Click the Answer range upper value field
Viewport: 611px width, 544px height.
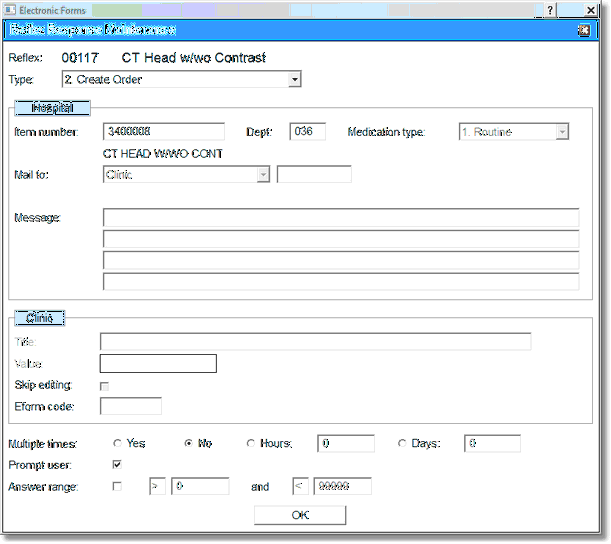coord(343,486)
